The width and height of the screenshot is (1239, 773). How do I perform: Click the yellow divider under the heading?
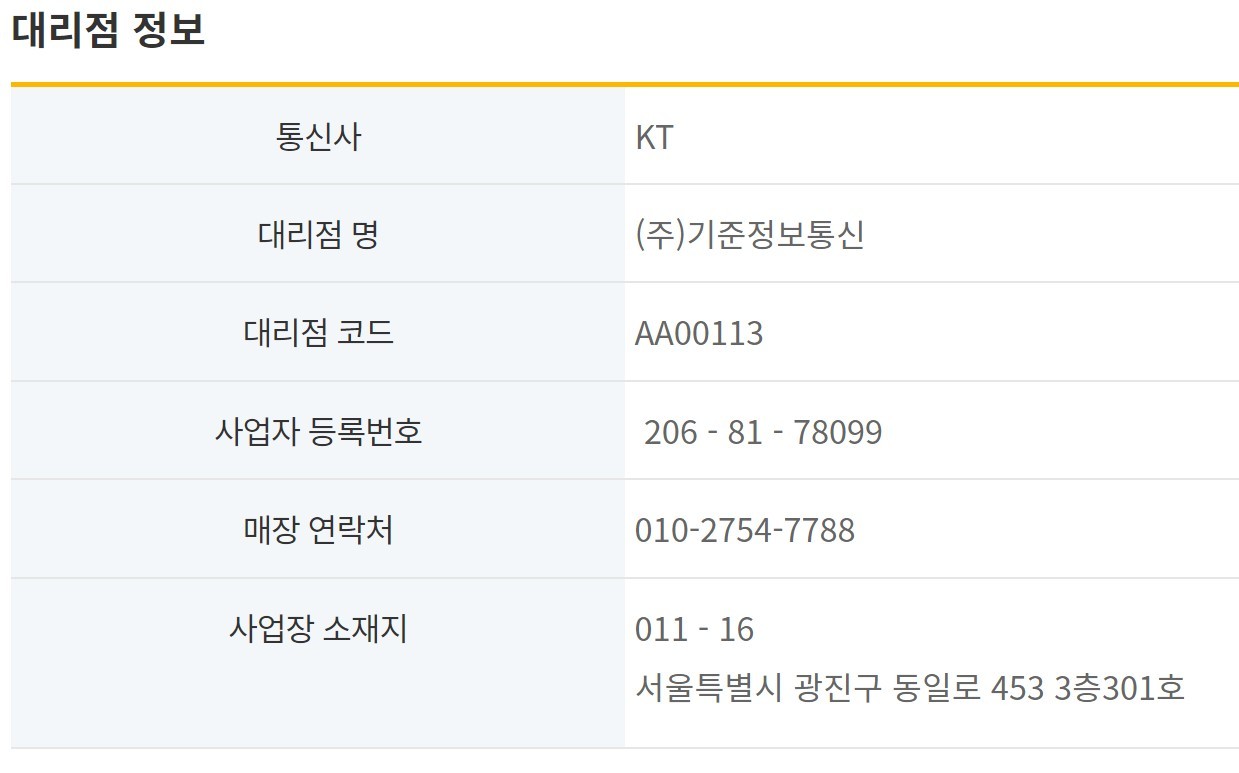tap(624, 85)
